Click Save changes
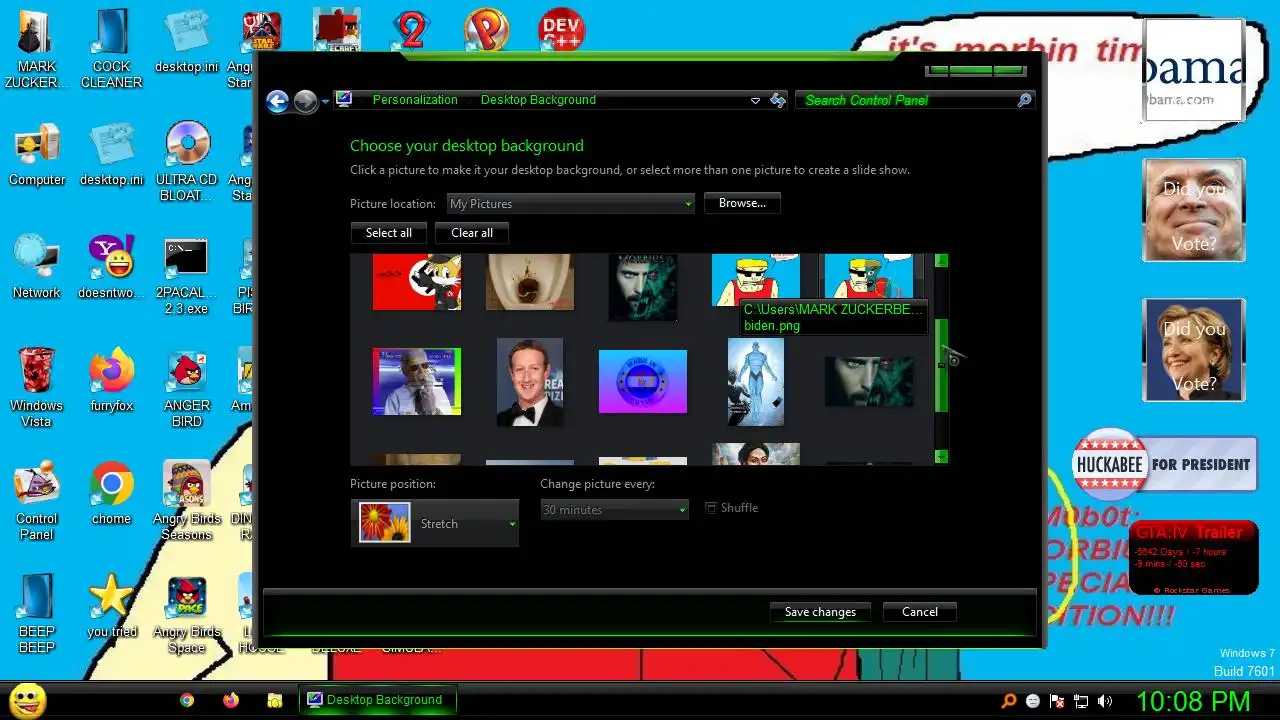 [x=820, y=612]
